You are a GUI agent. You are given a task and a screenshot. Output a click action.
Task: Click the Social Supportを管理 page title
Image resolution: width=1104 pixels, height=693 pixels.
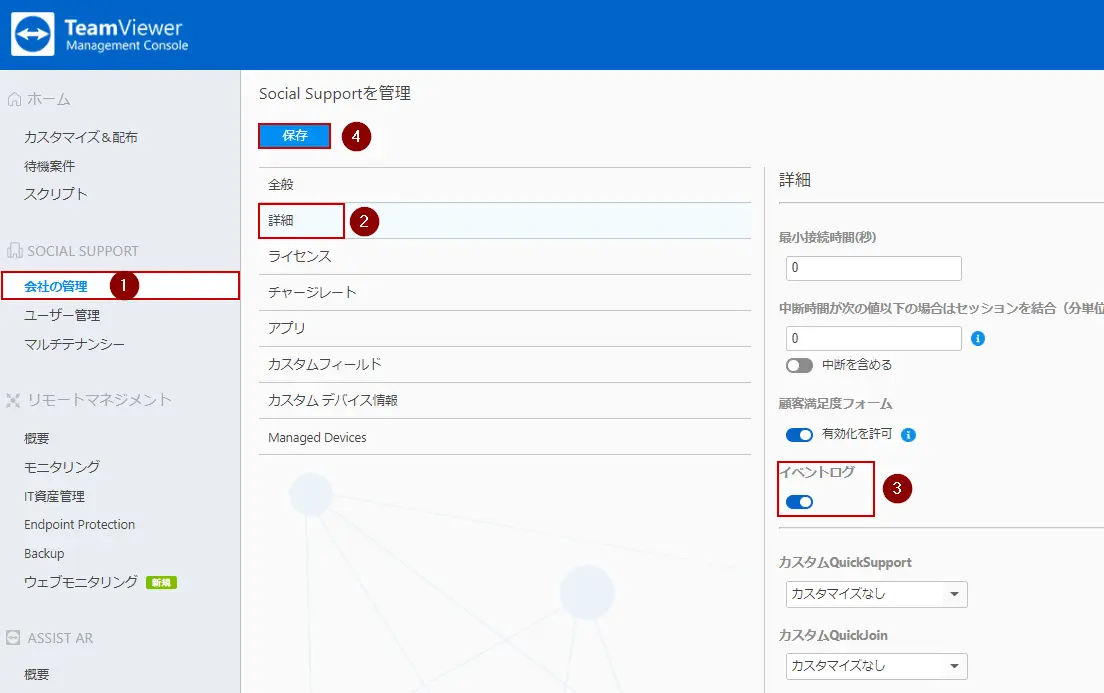[x=335, y=94]
